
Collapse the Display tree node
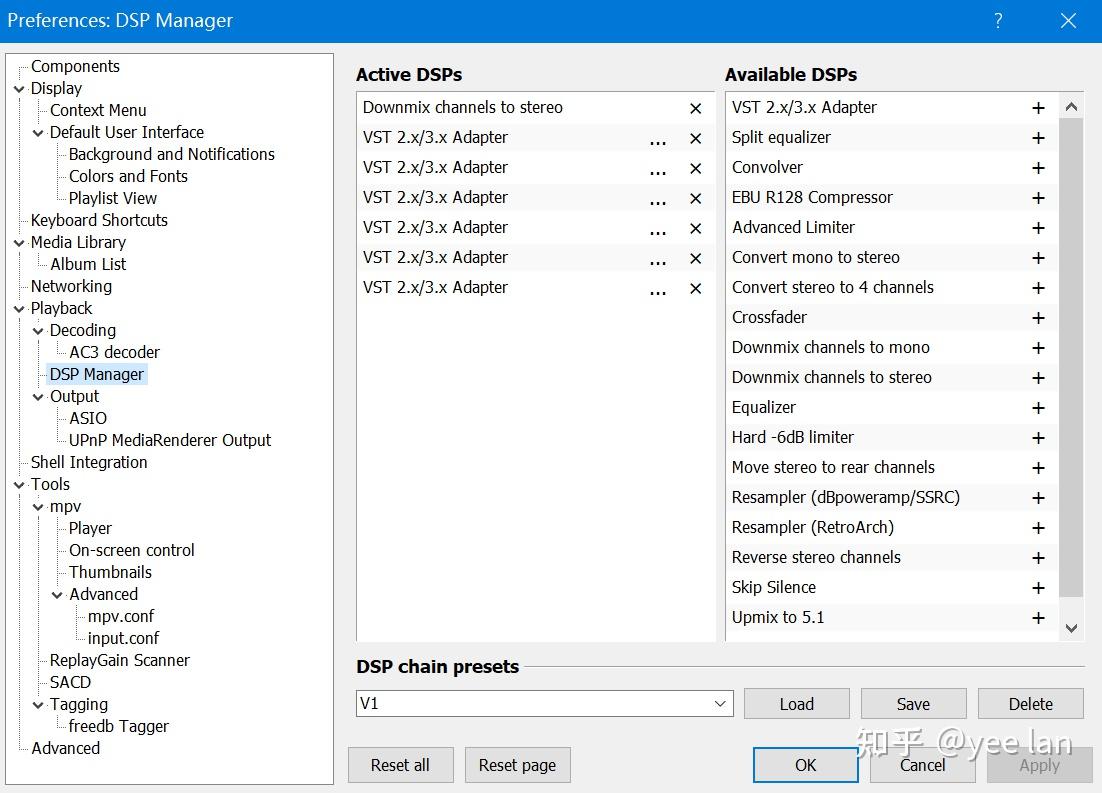[19, 89]
